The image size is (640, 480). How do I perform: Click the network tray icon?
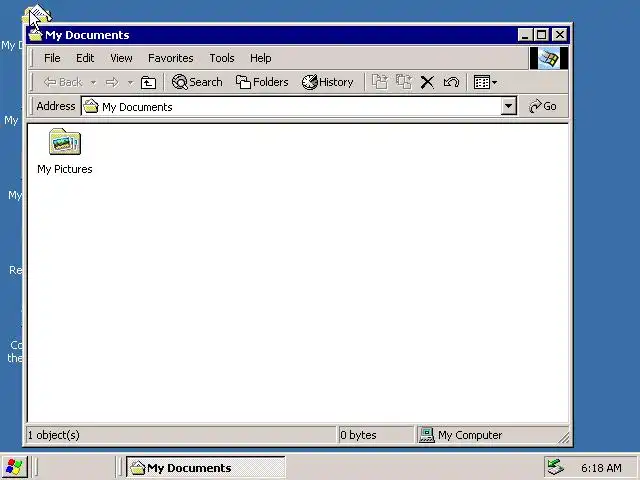click(556, 468)
